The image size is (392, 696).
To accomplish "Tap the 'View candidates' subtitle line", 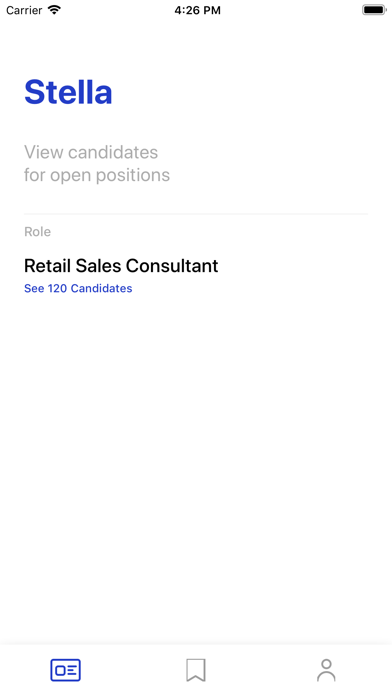I will coord(91,152).
